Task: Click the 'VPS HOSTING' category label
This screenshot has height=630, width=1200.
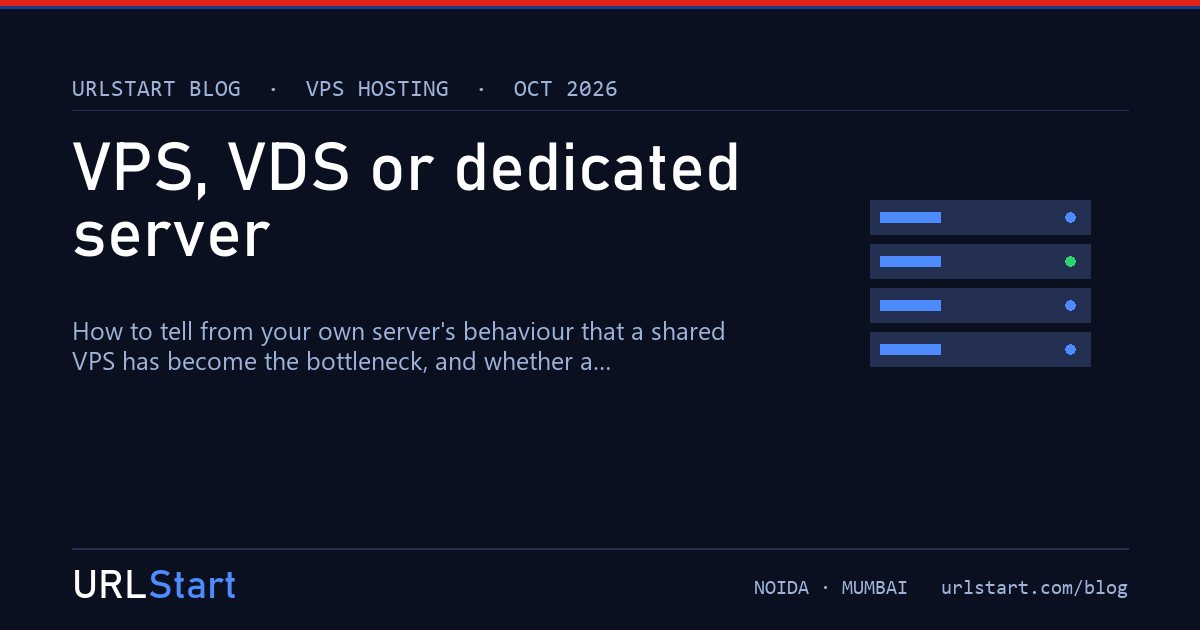Action: [377, 88]
